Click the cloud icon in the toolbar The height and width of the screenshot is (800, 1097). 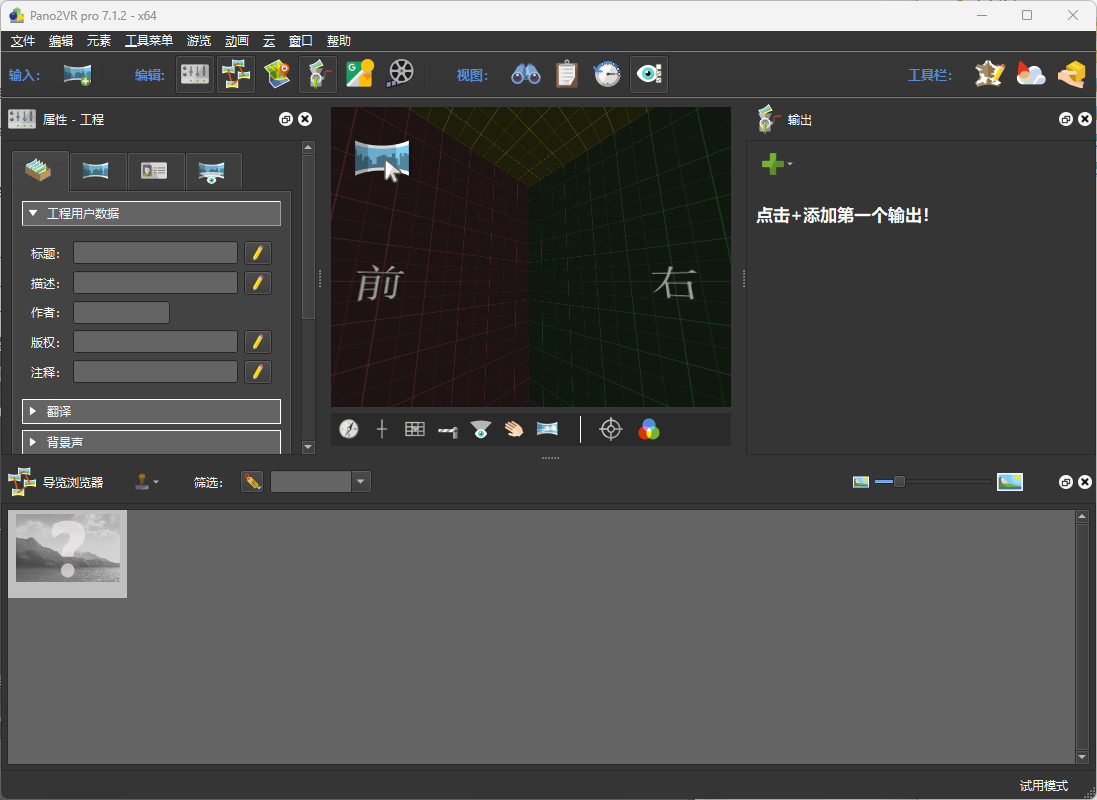pyautogui.click(x=1031, y=74)
